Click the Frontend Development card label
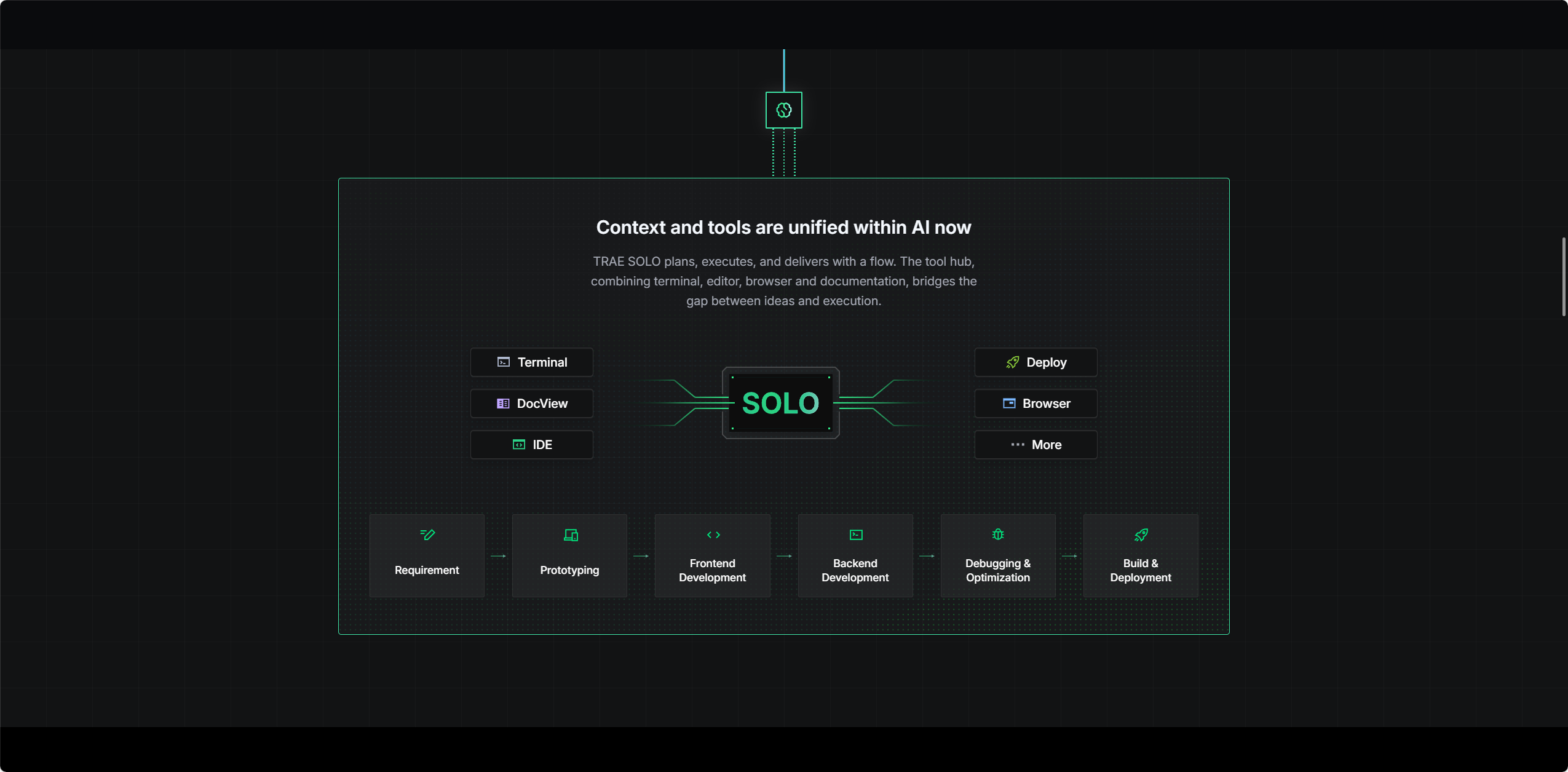Viewport: 1568px width, 772px height. [x=712, y=570]
